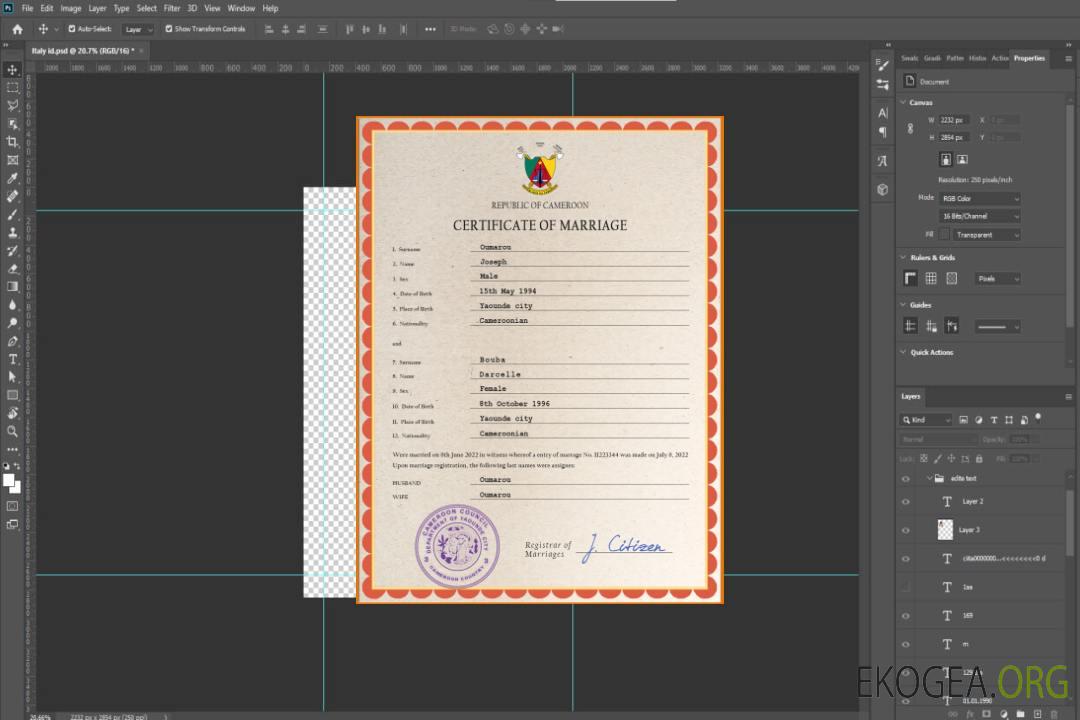The height and width of the screenshot is (720, 1080).
Task: Select the Hand tool
Action: [x=12, y=413]
